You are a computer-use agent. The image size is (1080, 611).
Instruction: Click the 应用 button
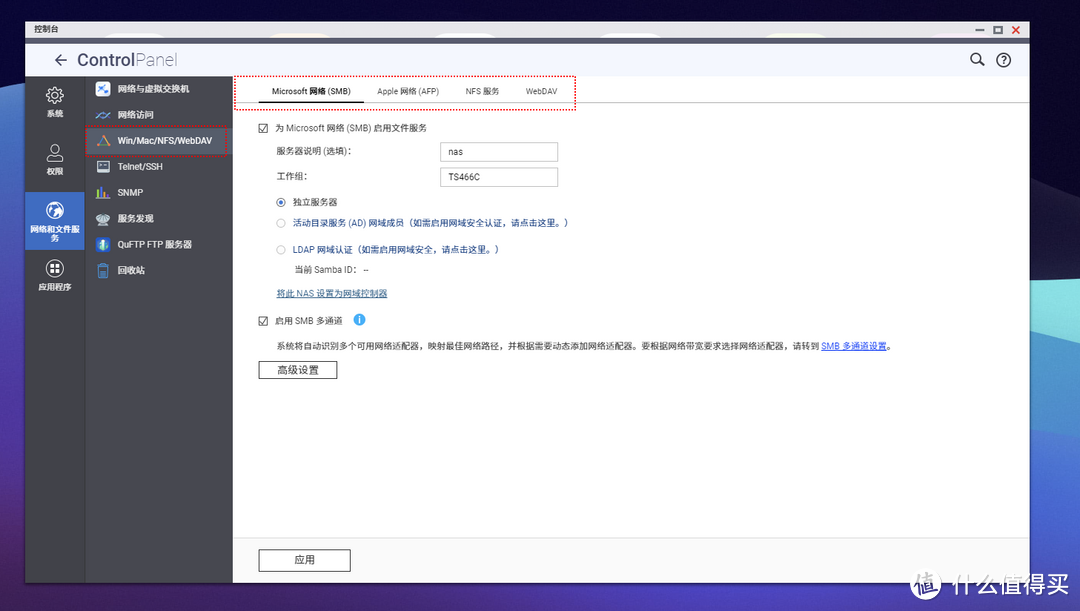point(304,560)
